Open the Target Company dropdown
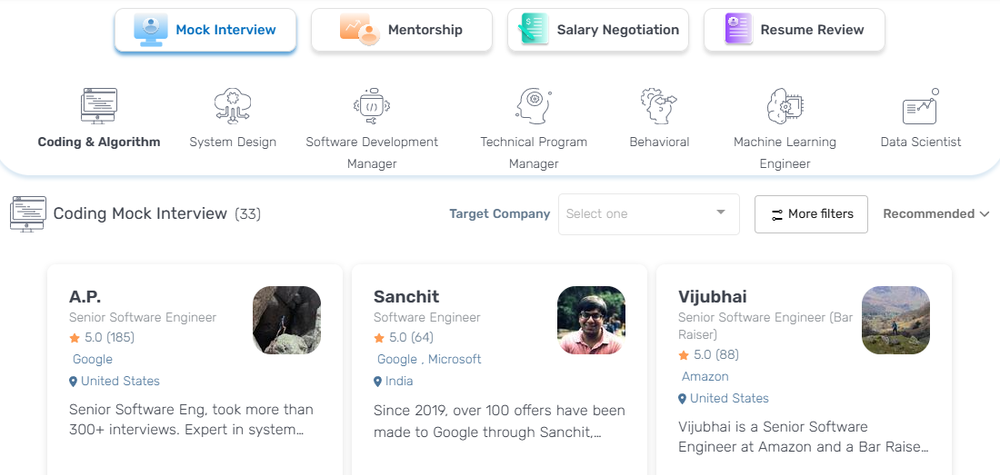This screenshot has width=1000, height=475. pyautogui.click(x=649, y=214)
